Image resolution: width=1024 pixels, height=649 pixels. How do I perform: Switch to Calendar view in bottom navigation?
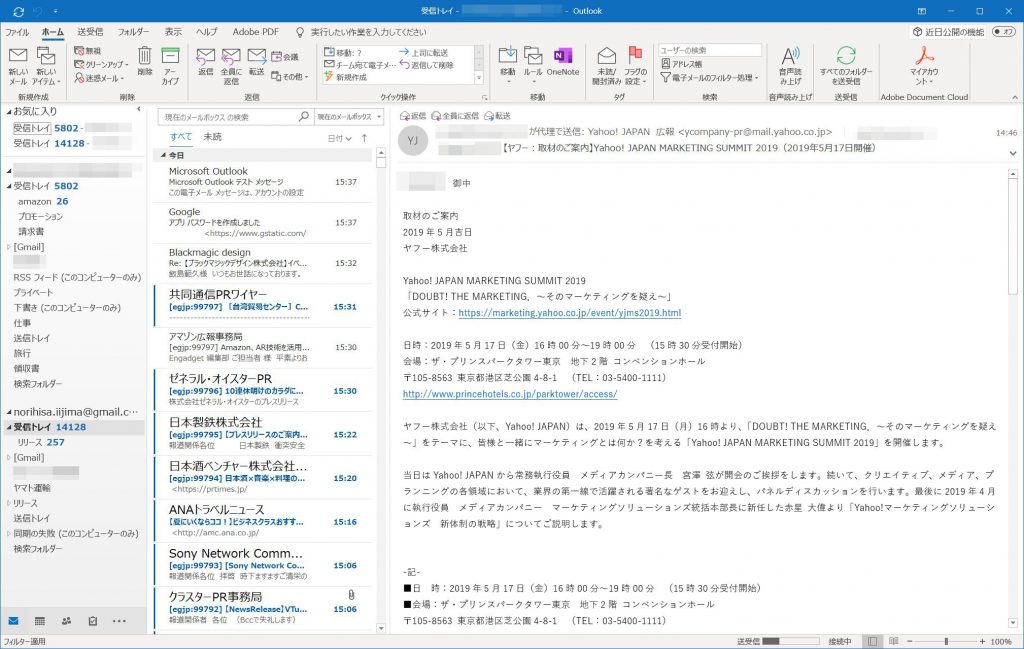tap(40, 621)
